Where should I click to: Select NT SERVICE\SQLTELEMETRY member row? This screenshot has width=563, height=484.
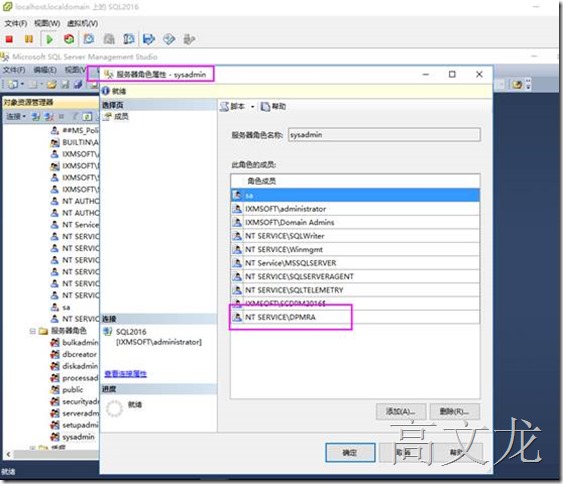click(x=355, y=290)
